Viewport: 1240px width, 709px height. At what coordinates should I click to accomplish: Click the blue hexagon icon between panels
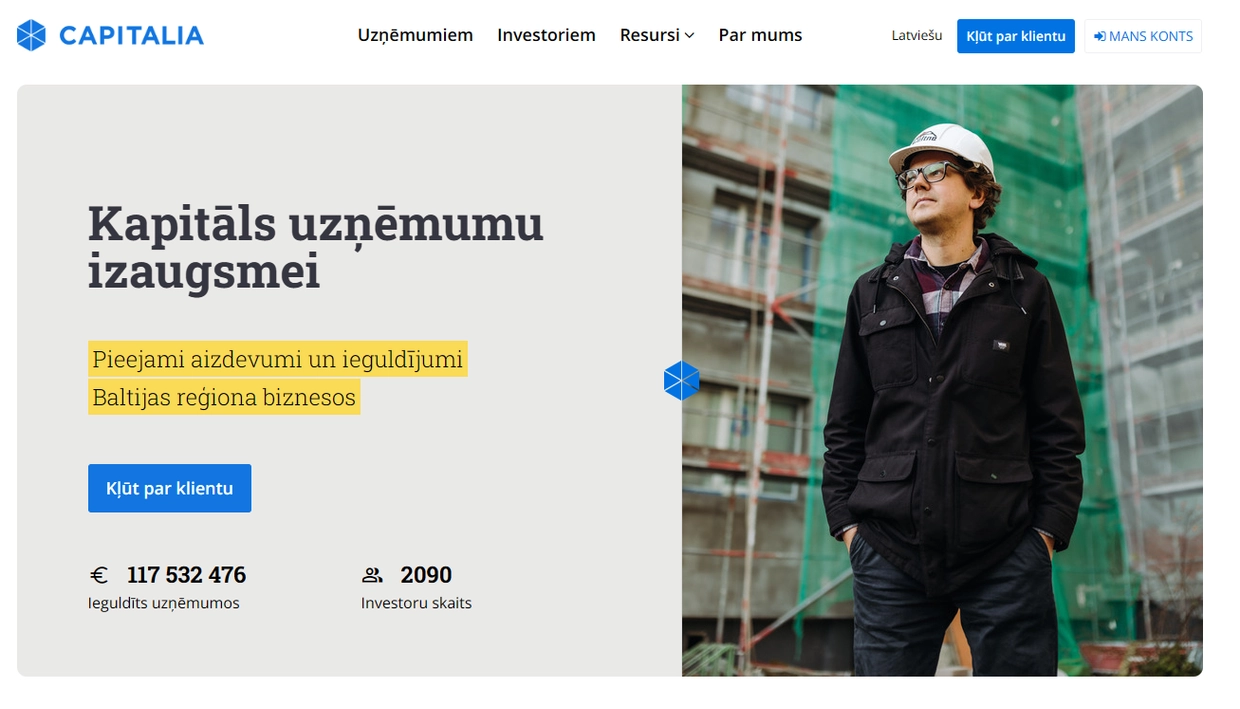click(682, 381)
